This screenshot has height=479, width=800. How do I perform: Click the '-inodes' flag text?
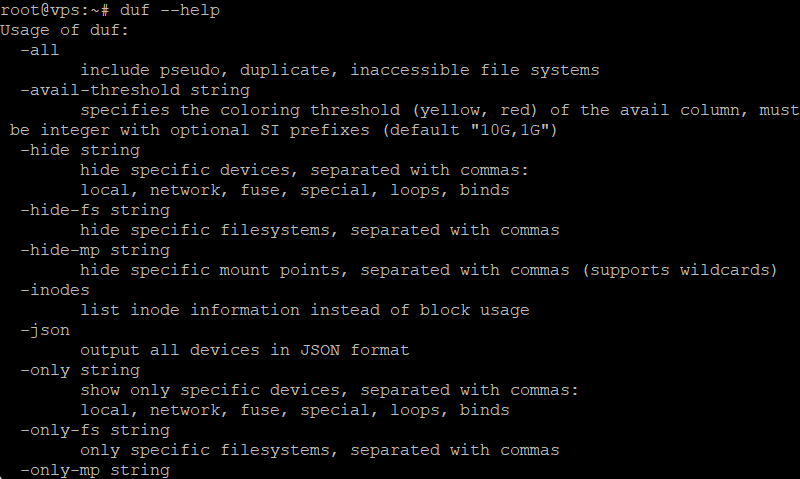(55, 290)
